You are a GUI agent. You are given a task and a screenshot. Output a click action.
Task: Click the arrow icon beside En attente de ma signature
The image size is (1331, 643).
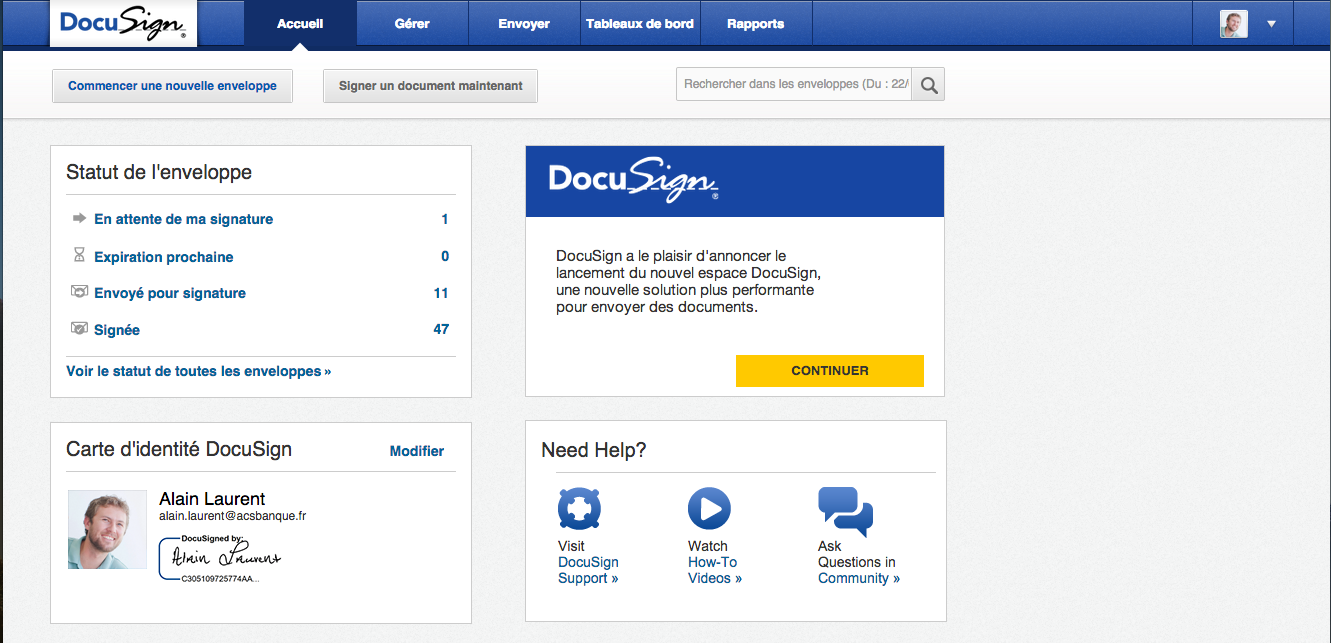point(79,218)
